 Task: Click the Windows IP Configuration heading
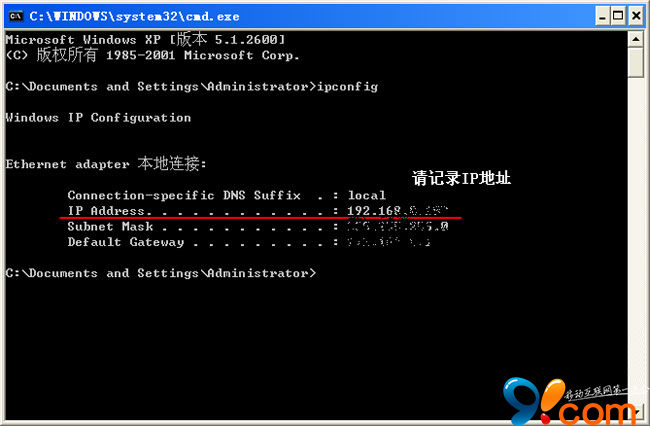click(x=98, y=118)
